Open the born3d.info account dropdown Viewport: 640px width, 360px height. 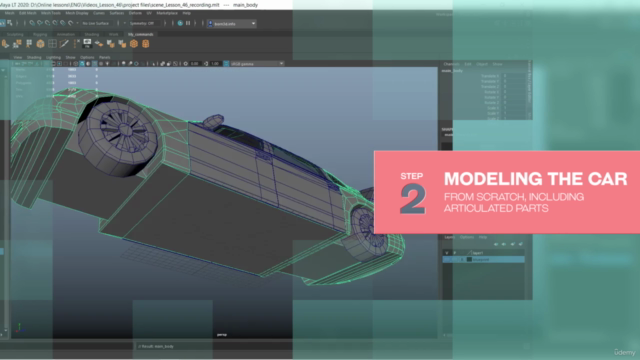click(x=232, y=24)
